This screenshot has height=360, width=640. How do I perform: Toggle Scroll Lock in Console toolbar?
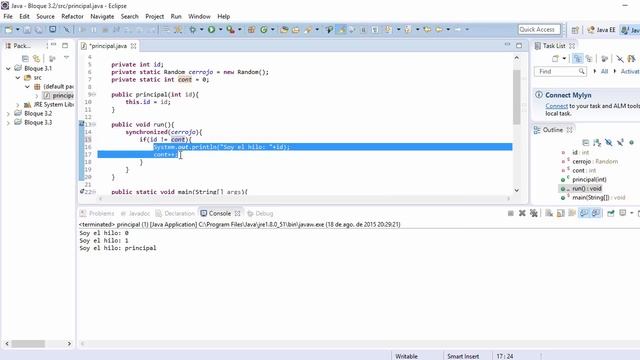[x=561, y=213]
